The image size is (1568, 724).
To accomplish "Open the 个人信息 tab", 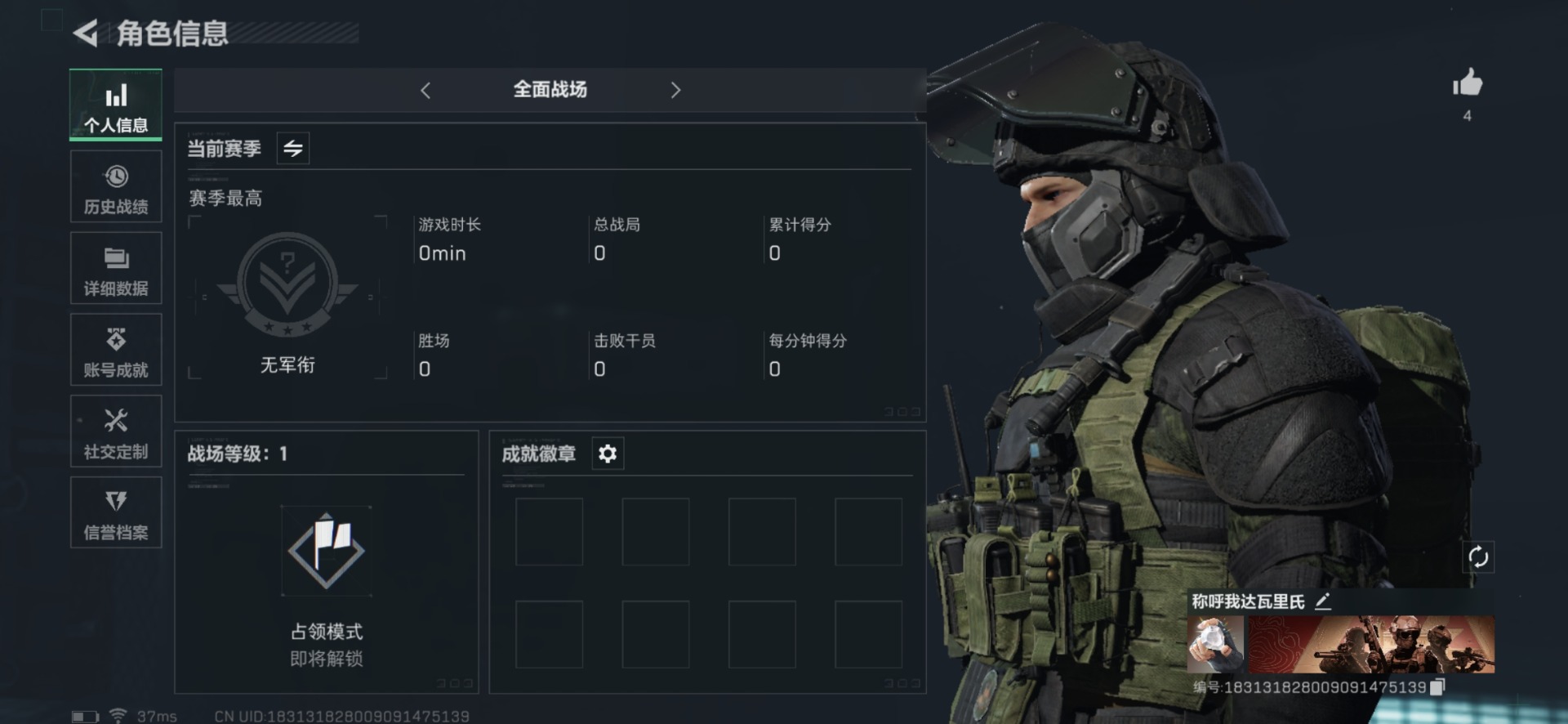I will (116, 105).
